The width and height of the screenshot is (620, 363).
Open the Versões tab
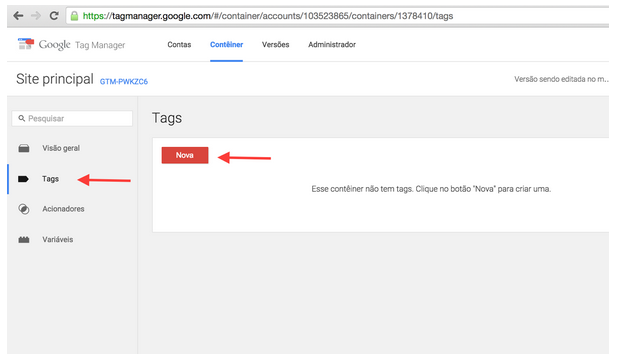(276, 45)
